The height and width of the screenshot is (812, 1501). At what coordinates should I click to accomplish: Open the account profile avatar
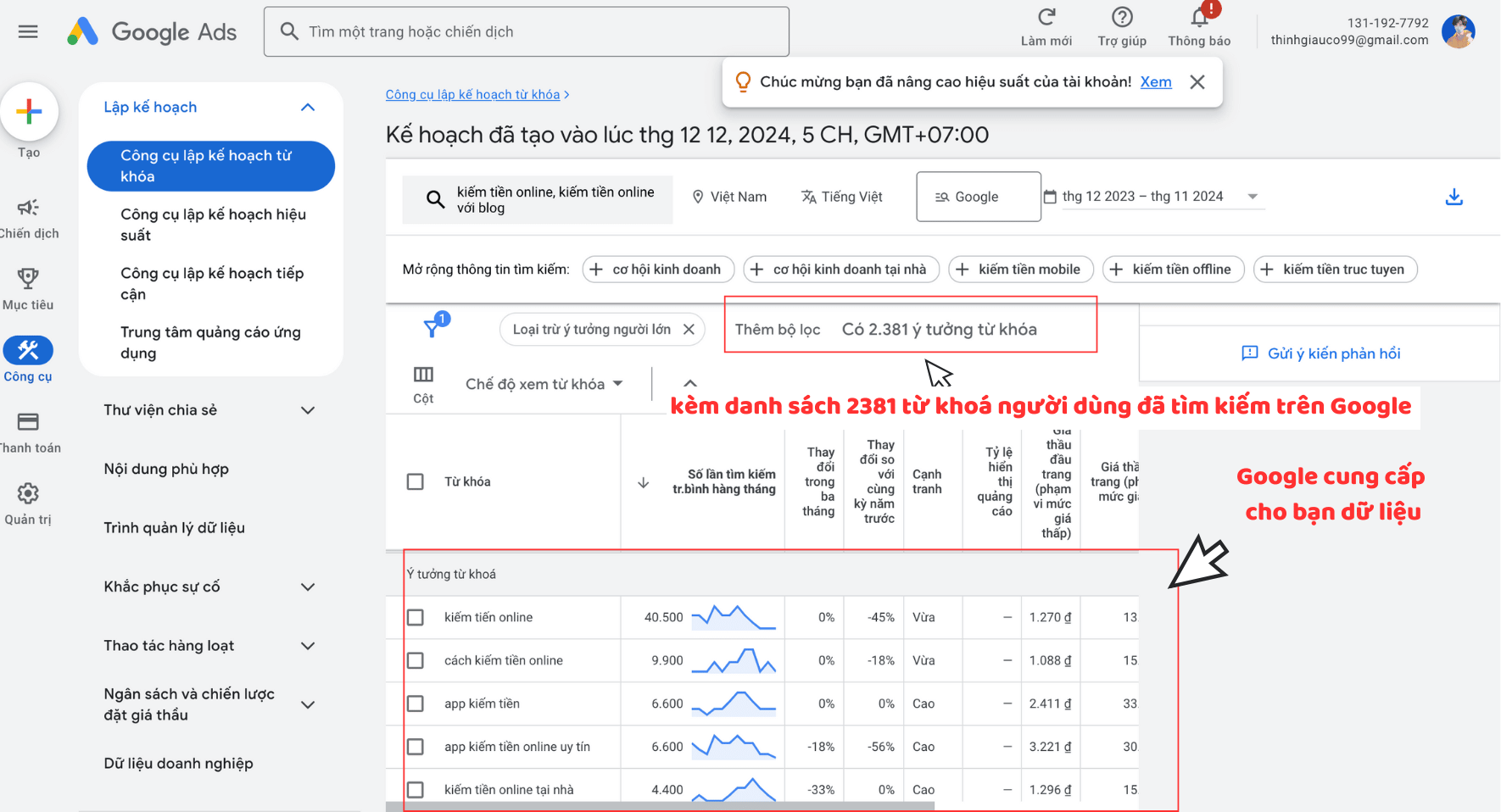click(1458, 31)
